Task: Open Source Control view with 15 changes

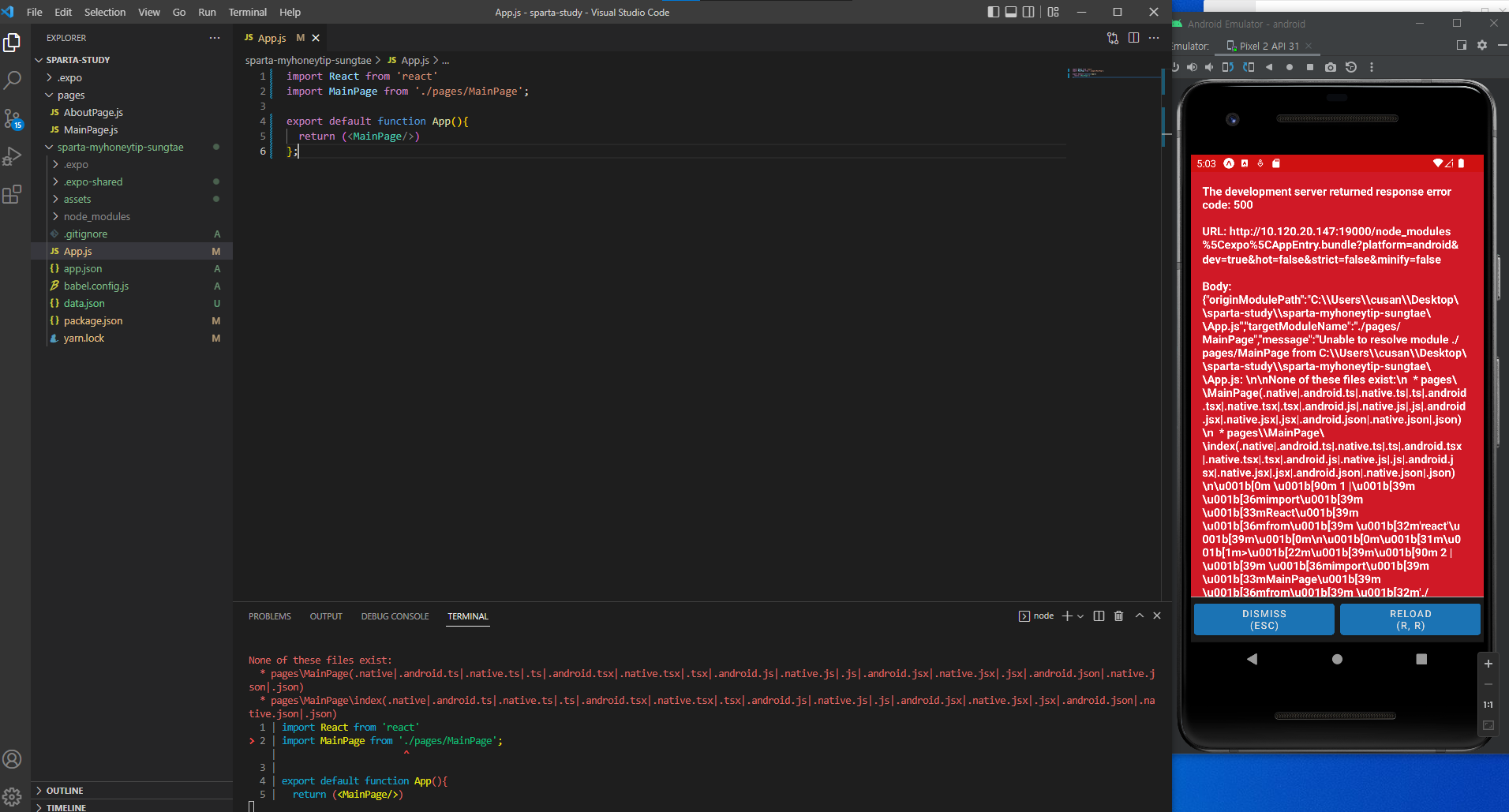Action: [12, 119]
